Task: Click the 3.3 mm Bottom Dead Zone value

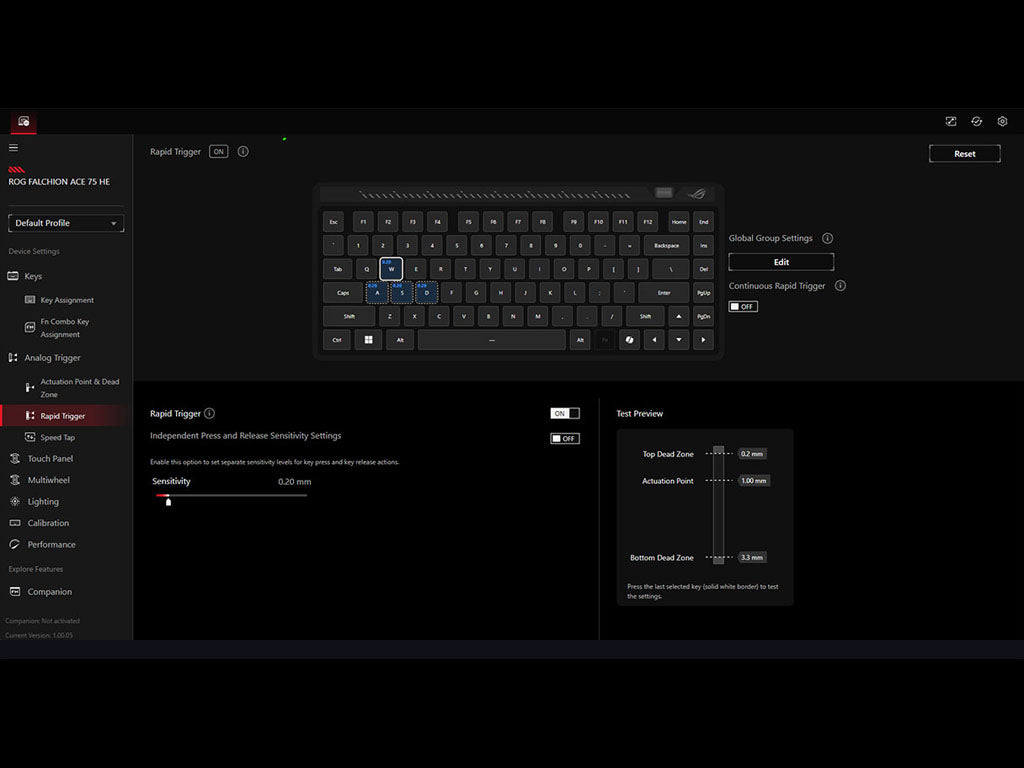Action: click(x=752, y=558)
